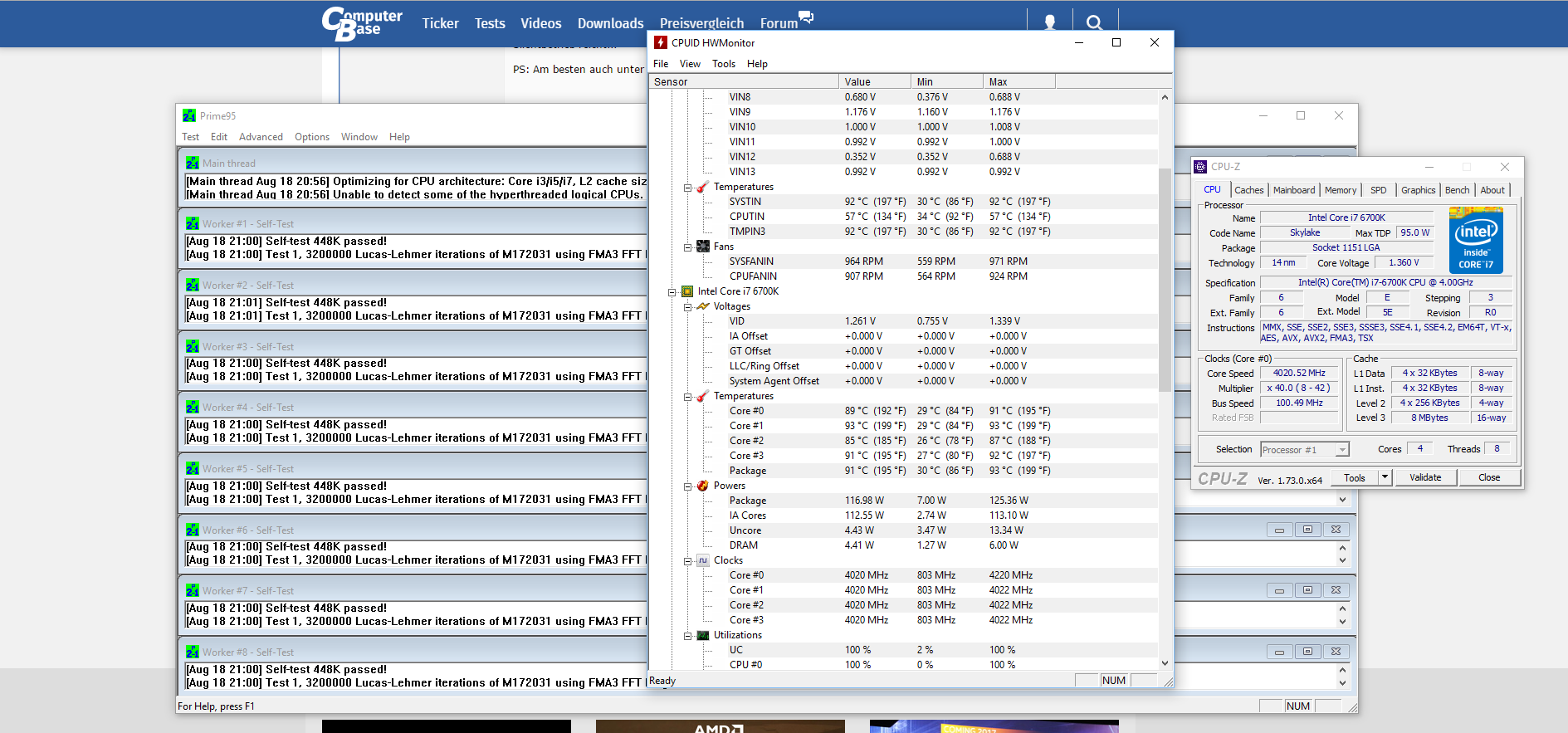The image size is (1568, 733).
Task: Open the HWMonitor File menu
Action: 661,64
